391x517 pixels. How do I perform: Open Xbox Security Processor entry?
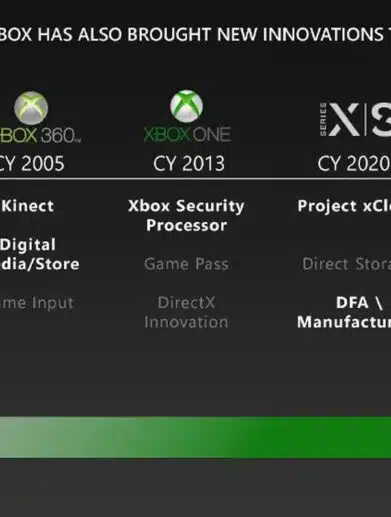click(x=186, y=215)
